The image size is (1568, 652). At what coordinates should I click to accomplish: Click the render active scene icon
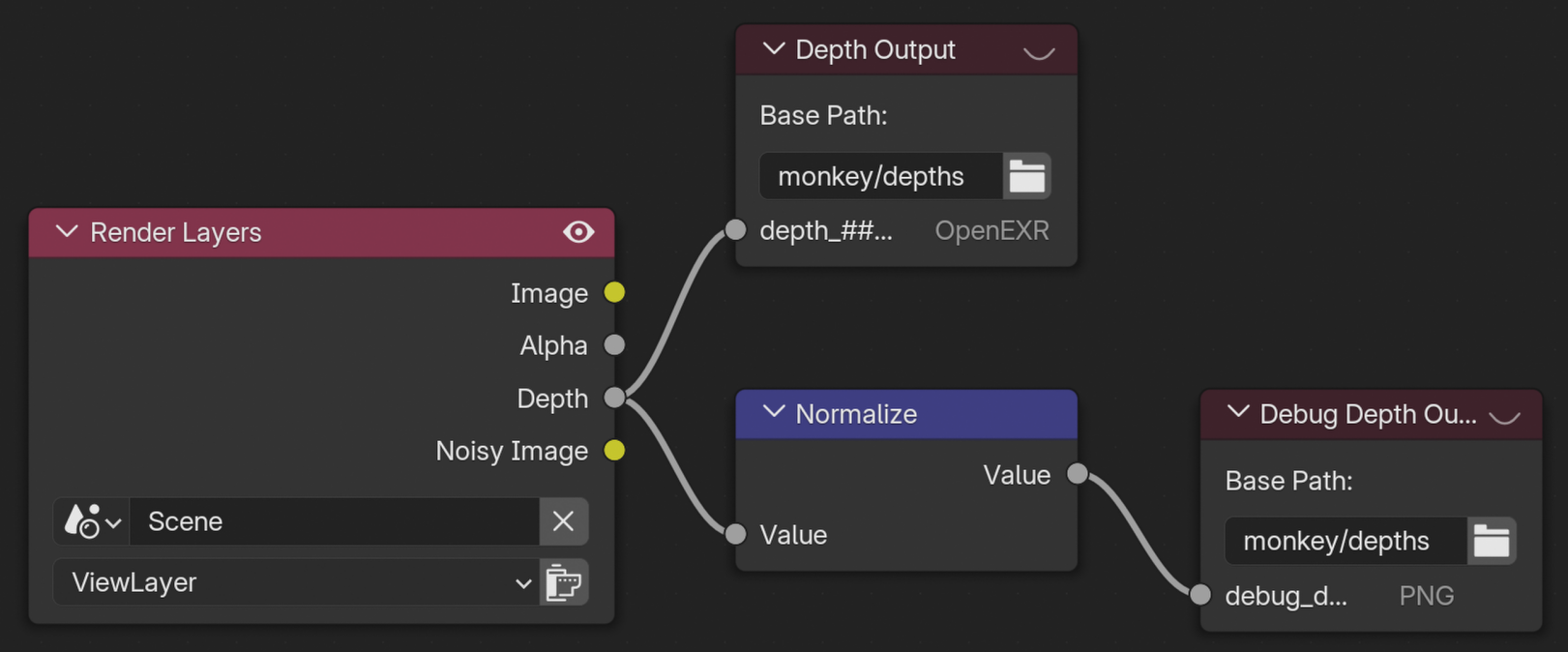coord(564,582)
